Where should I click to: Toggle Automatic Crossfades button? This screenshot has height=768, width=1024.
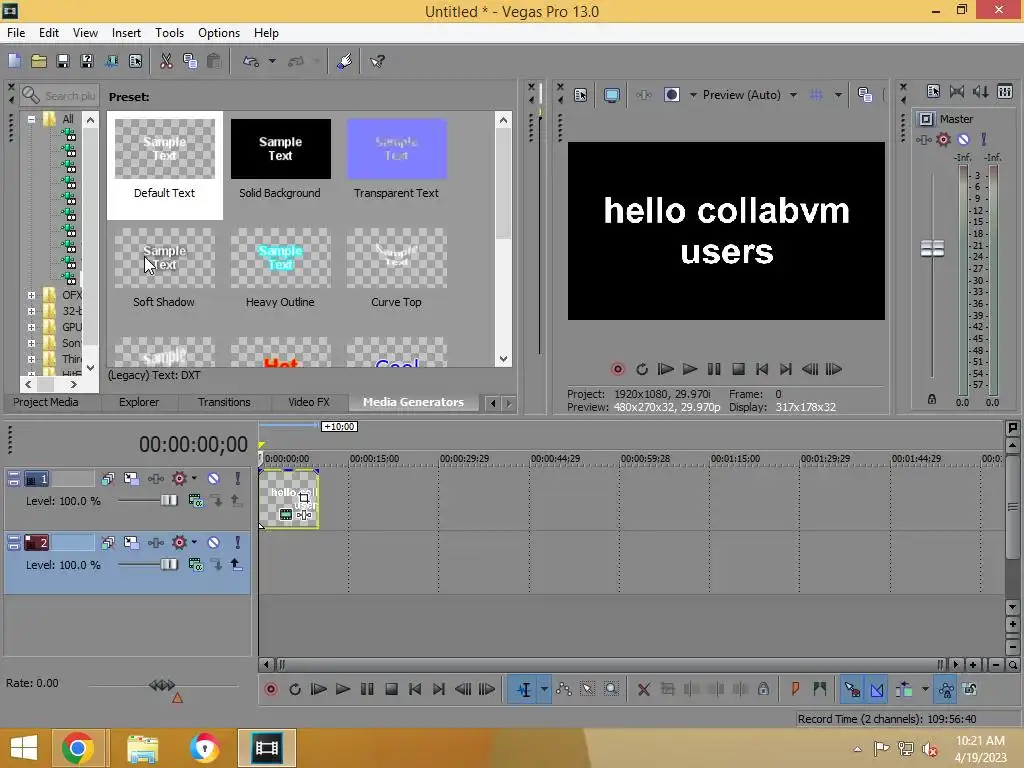(x=877, y=690)
